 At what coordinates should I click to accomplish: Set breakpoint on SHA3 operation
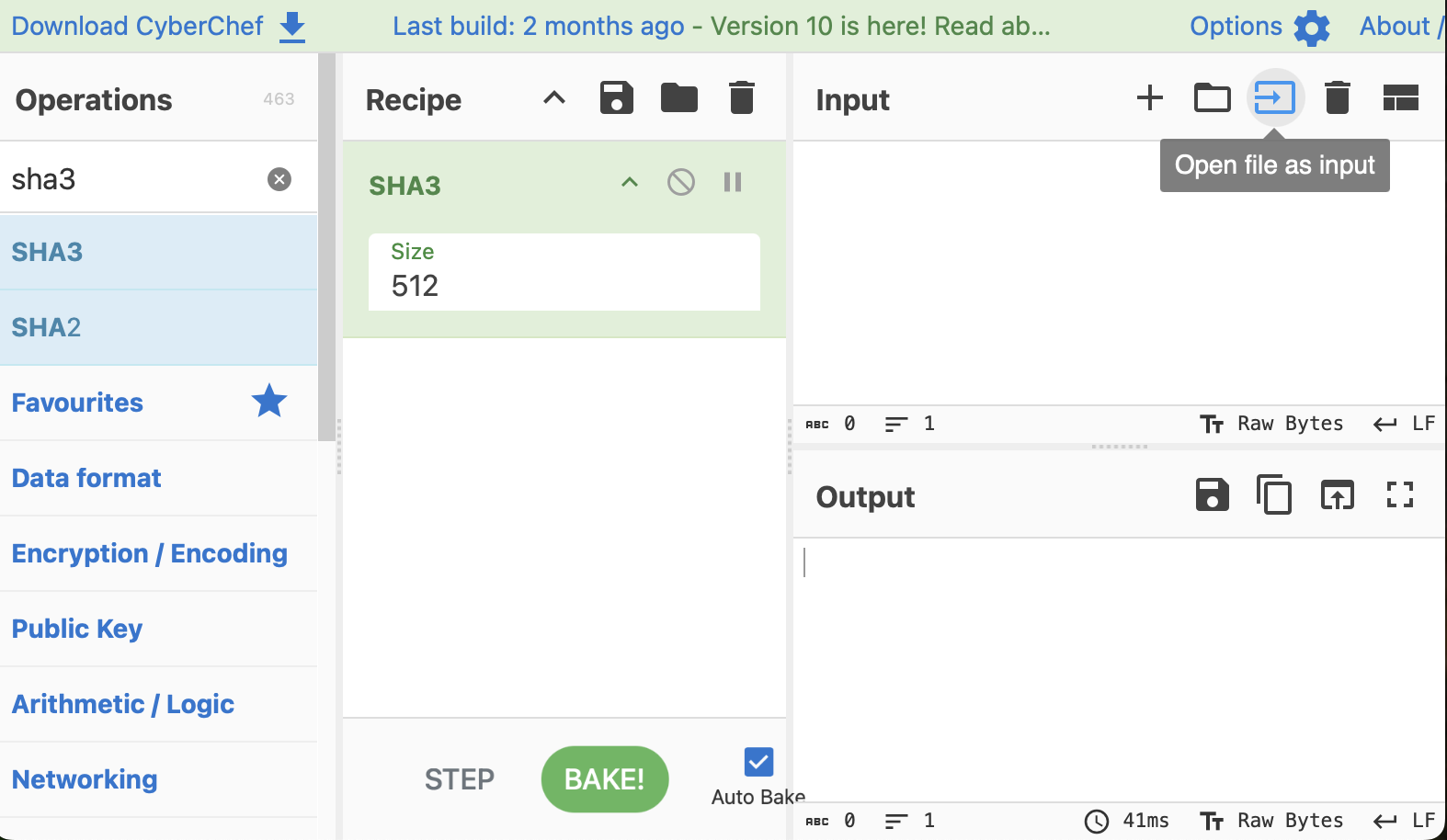pos(733,182)
